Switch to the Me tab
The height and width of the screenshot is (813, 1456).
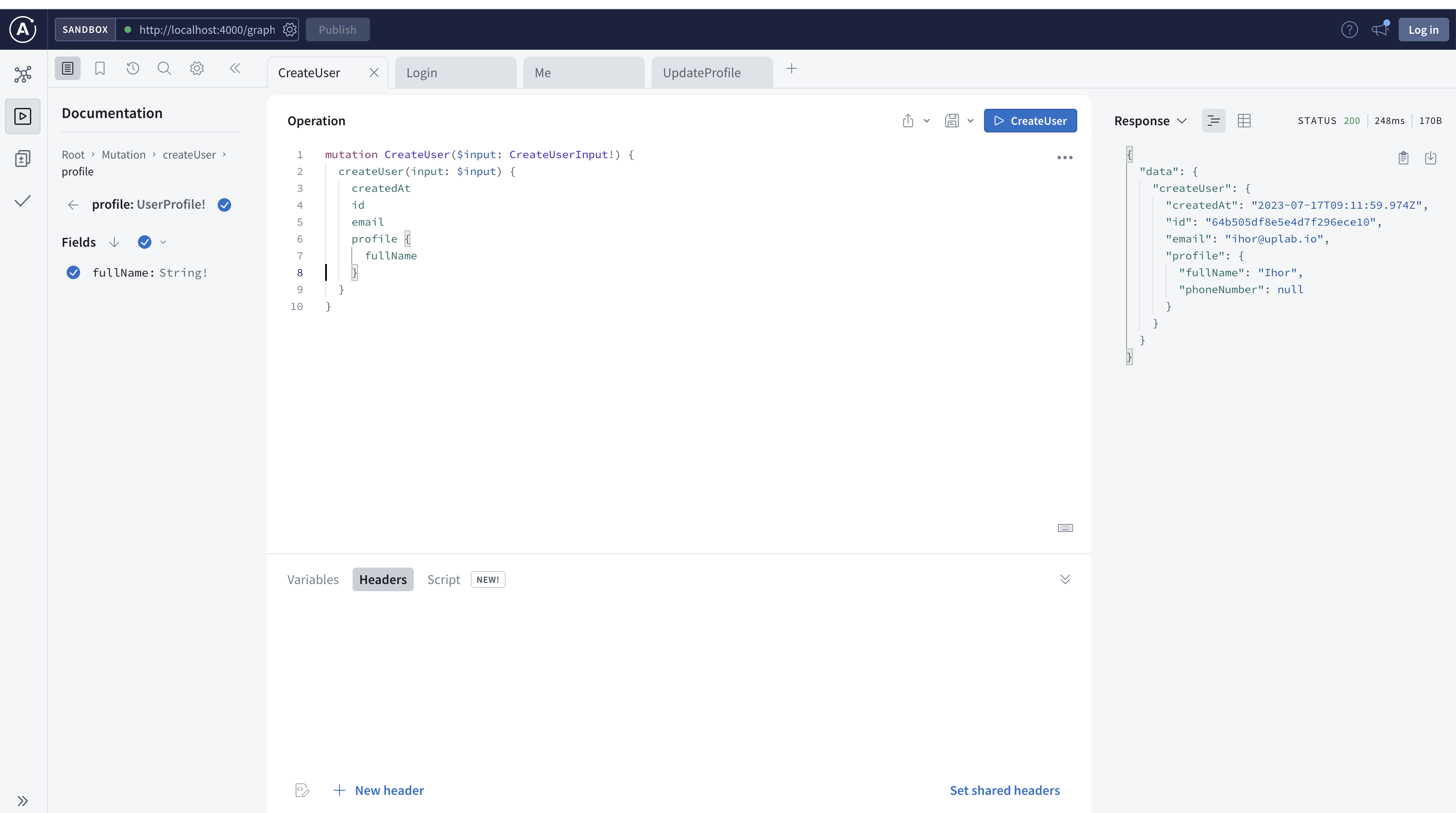[x=584, y=72]
